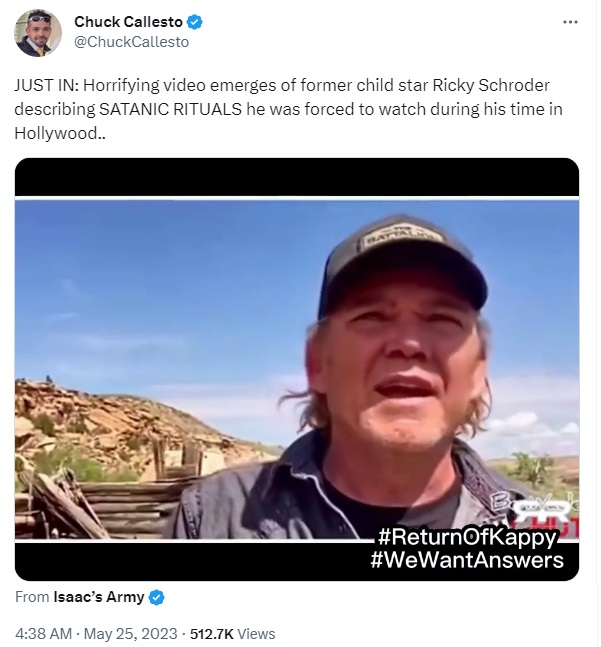Visit the @ChuckCallesto handle
This screenshot has height=647, width=601.
tap(131, 42)
